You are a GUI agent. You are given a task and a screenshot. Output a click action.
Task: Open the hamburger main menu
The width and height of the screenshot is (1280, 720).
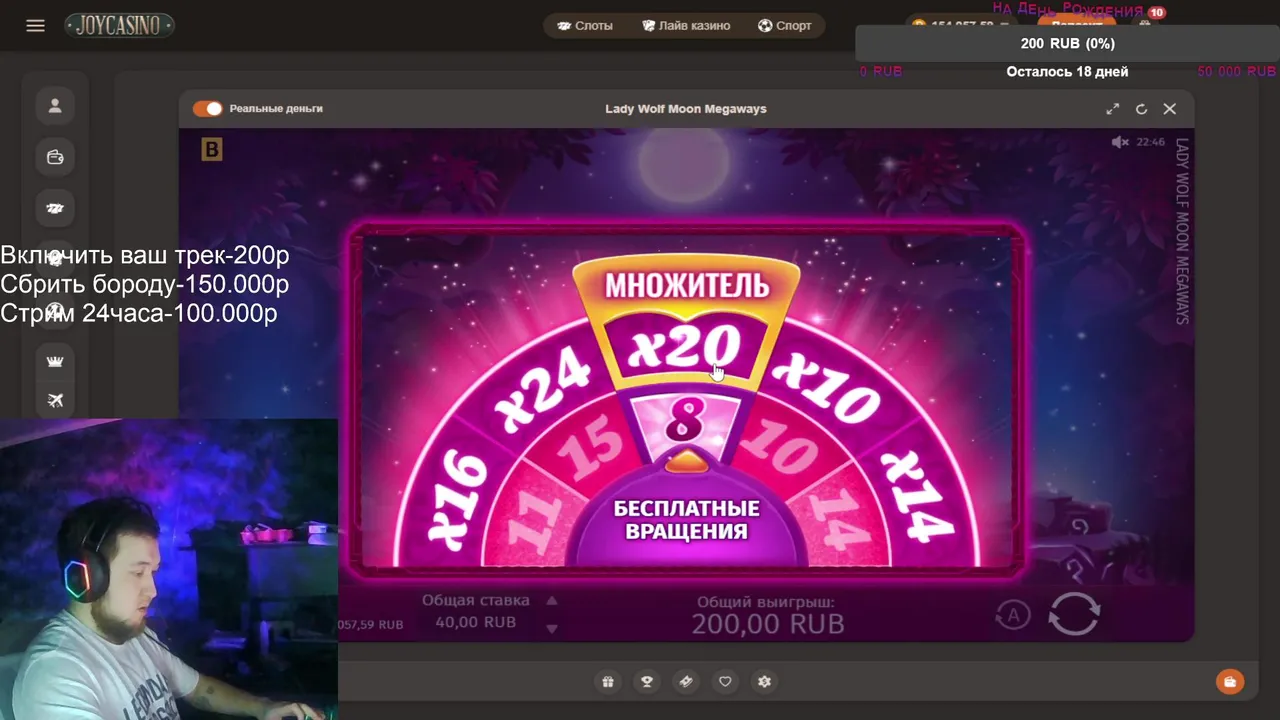pyautogui.click(x=35, y=25)
